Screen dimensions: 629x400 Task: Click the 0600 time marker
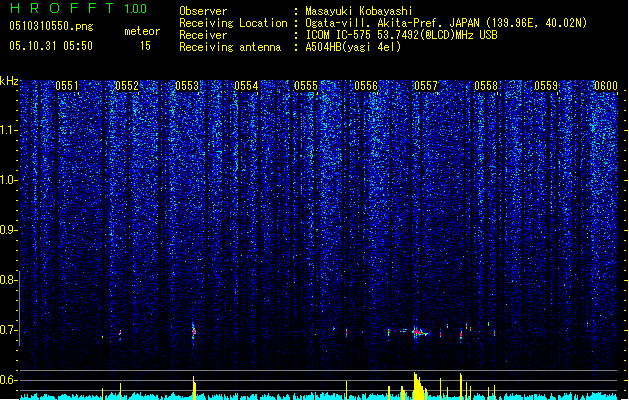[x=606, y=86]
